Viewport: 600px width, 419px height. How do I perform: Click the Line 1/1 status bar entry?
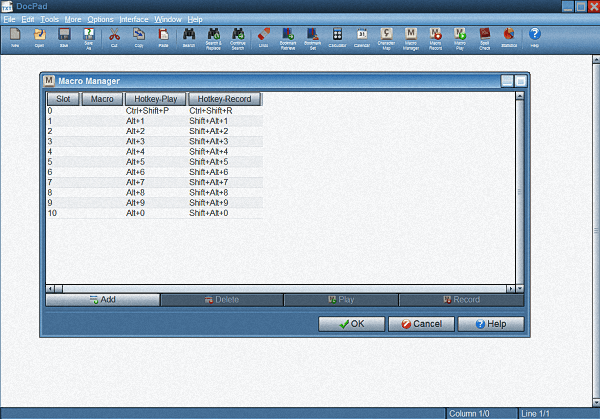pyautogui.click(x=535, y=414)
